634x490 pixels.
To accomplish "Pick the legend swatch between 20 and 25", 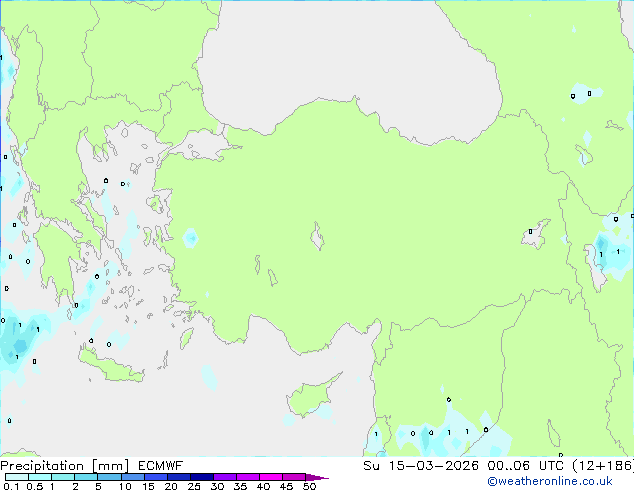I will [x=178, y=477].
